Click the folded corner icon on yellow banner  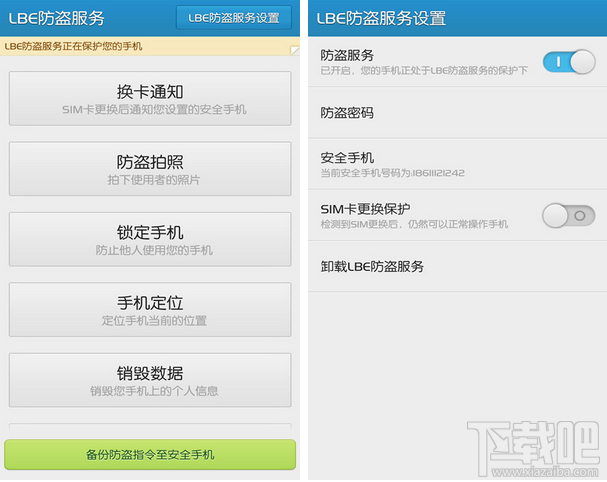pyautogui.click(x=295, y=50)
